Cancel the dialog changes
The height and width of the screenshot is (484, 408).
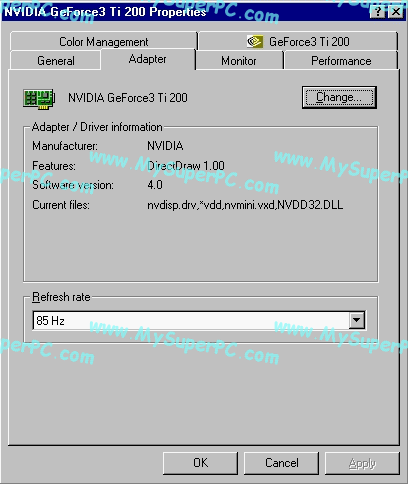pos(282,463)
